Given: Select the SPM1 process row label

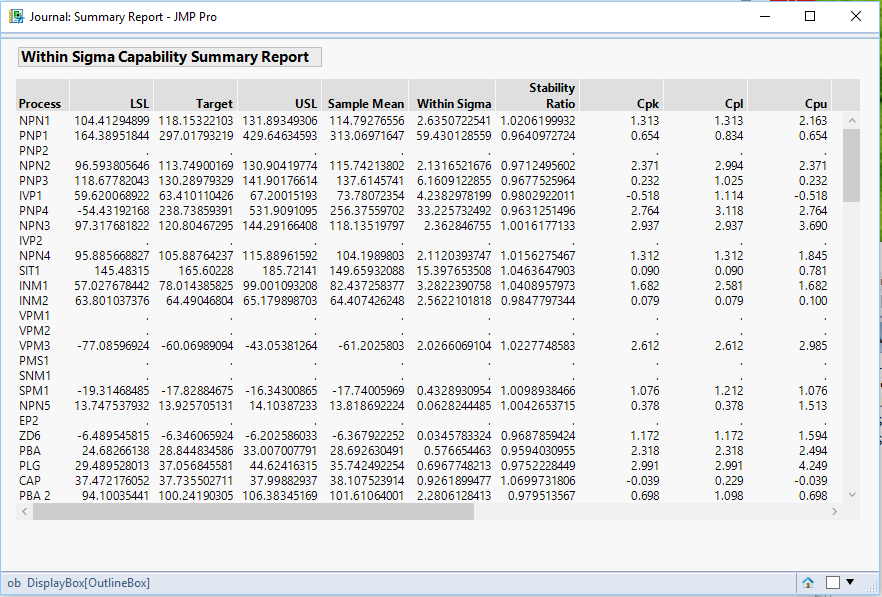Looking at the screenshot, I should coord(34,390).
